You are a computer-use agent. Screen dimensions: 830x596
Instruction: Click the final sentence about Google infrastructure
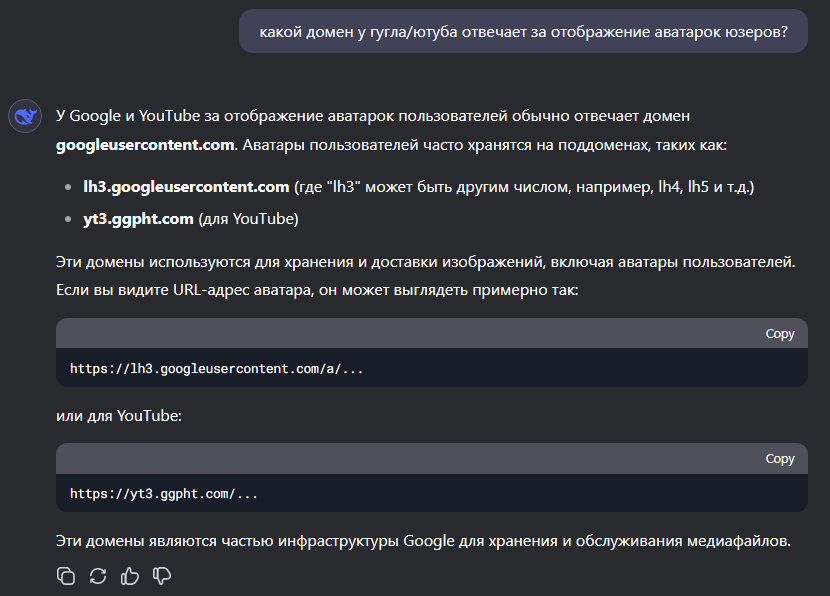coord(423,541)
